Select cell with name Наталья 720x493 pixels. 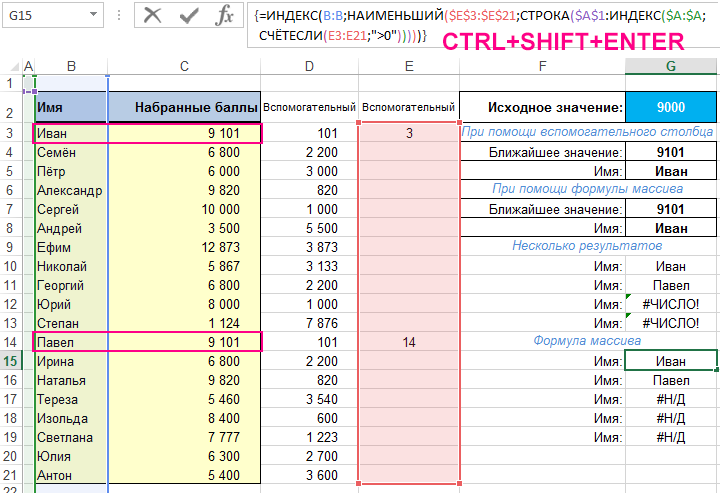(x=71, y=380)
